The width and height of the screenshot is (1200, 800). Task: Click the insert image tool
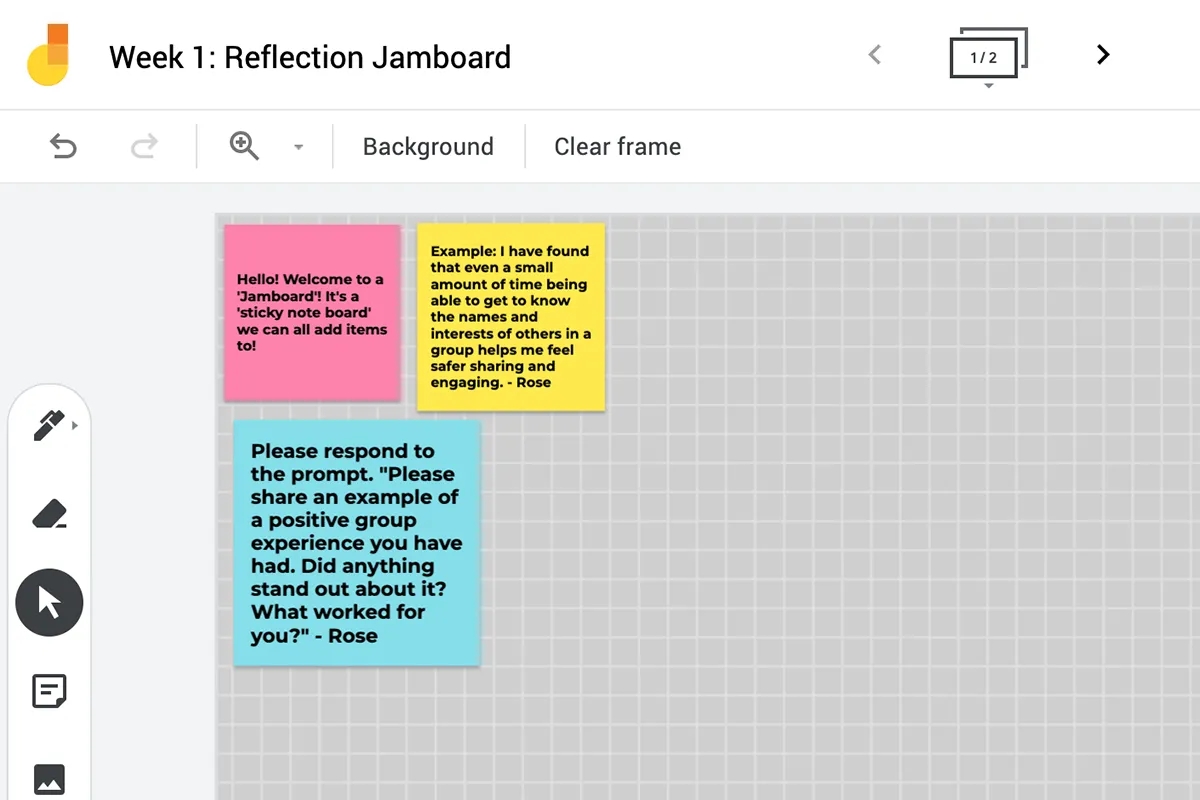(49, 779)
